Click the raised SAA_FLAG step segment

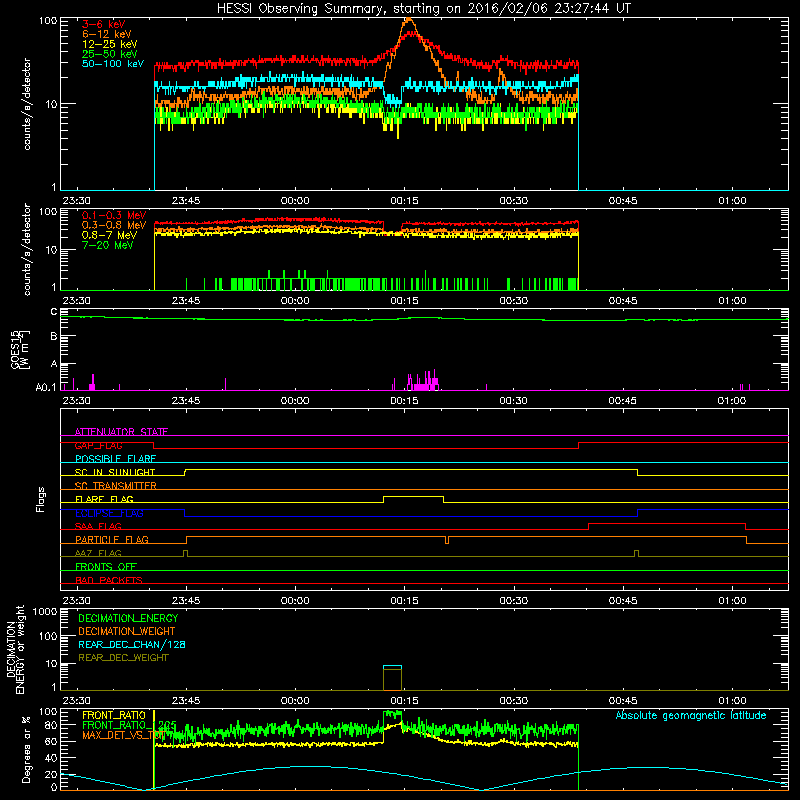(x=667, y=523)
